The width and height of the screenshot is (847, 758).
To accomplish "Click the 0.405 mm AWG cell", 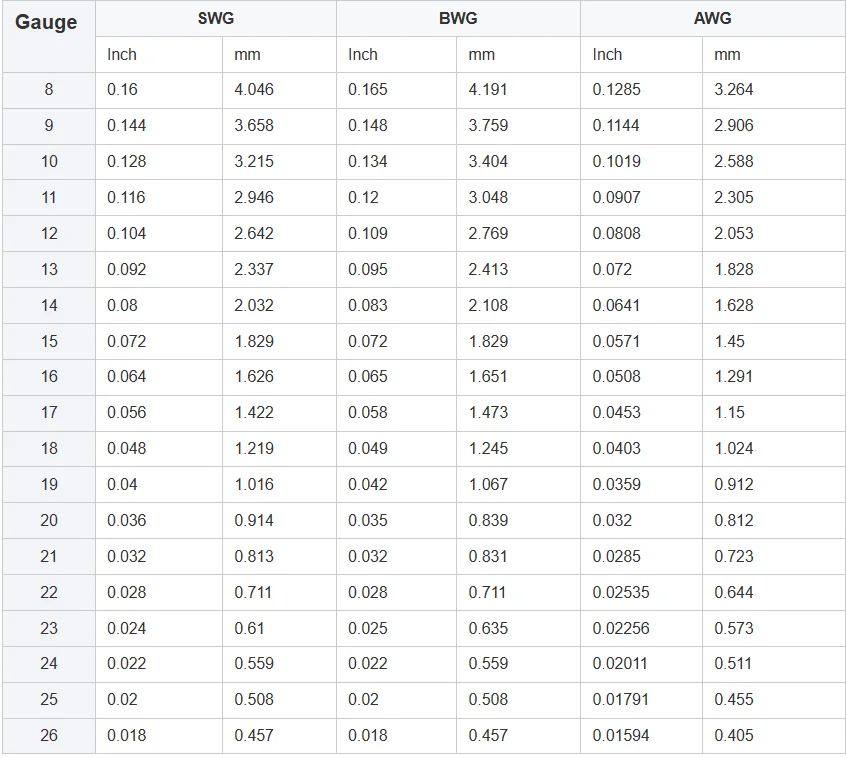I will click(734, 735).
